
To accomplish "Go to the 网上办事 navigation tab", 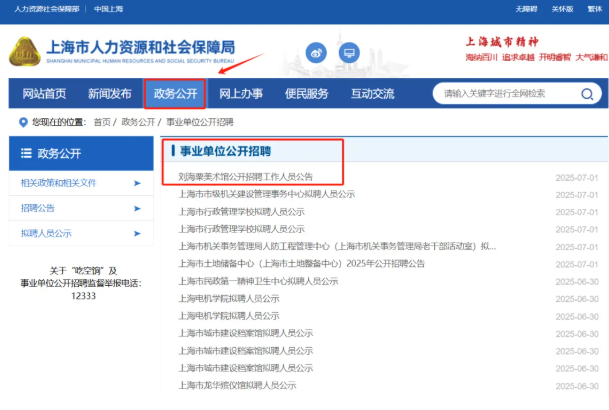I will pyautogui.click(x=241, y=94).
